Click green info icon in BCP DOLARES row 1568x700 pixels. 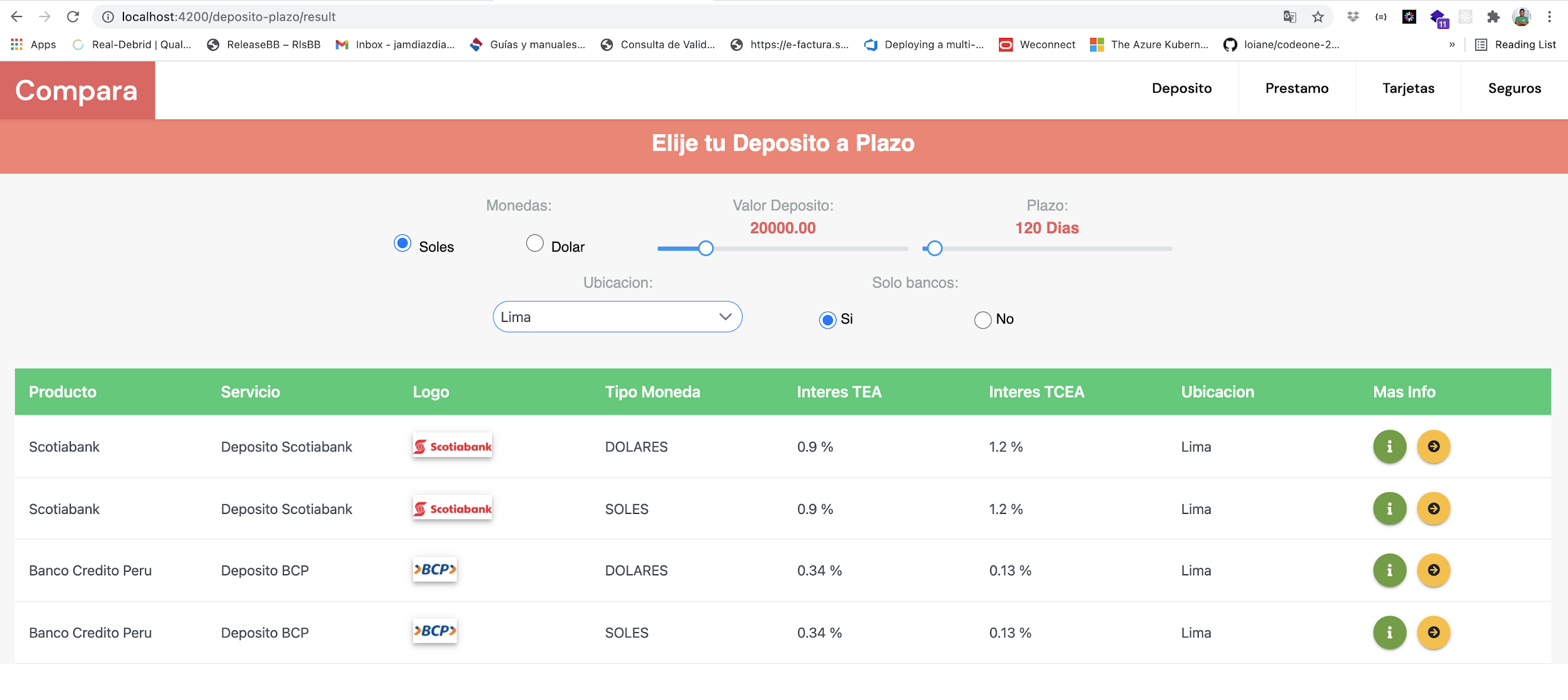coord(1389,569)
